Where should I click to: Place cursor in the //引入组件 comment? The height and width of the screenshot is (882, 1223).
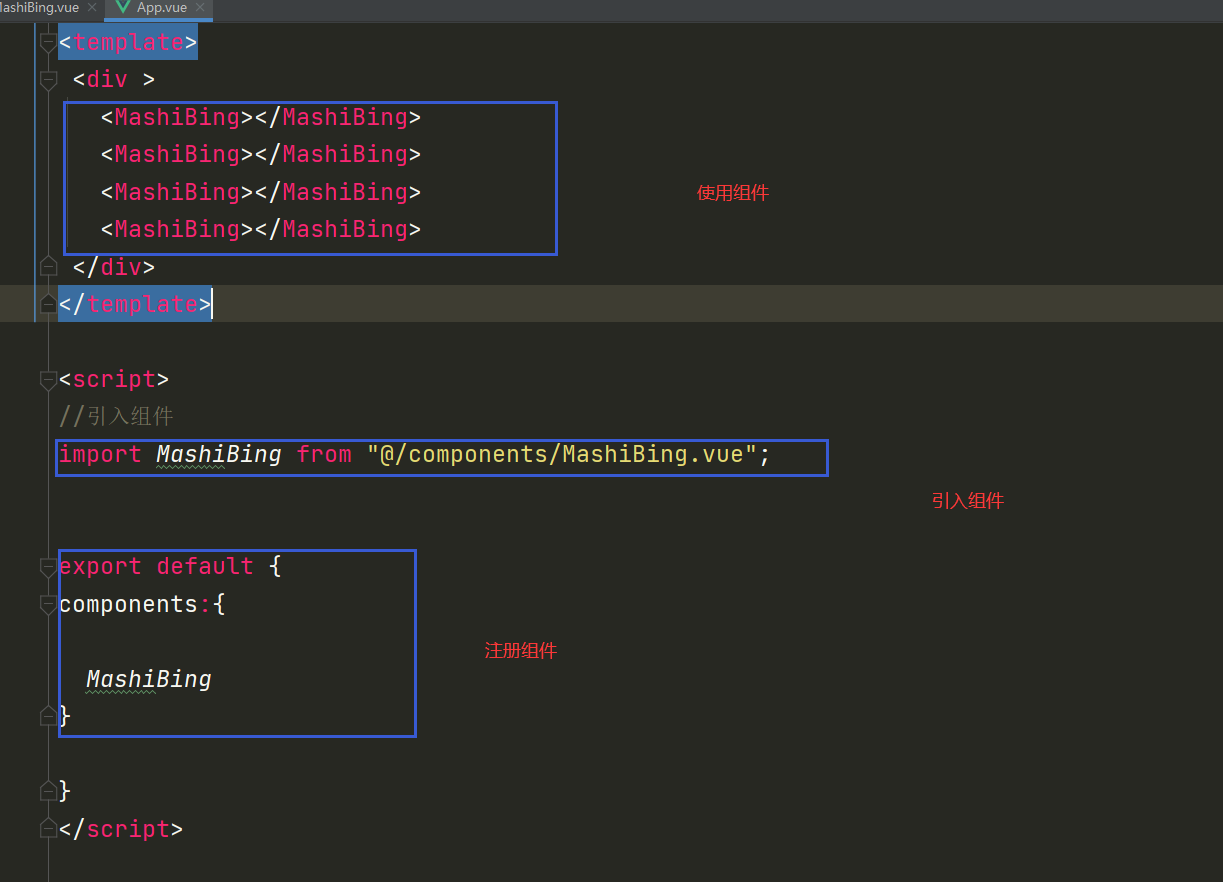[x=117, y=417]
